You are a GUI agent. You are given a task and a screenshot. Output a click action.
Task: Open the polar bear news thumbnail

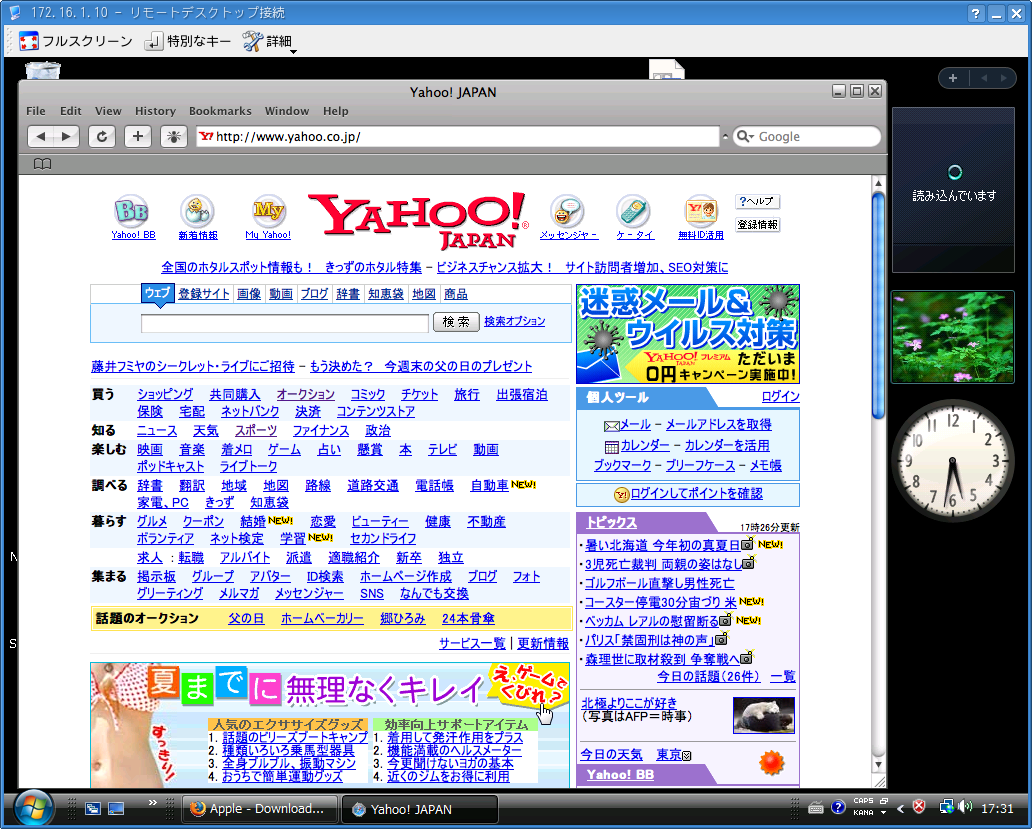(x=763, y=715)
